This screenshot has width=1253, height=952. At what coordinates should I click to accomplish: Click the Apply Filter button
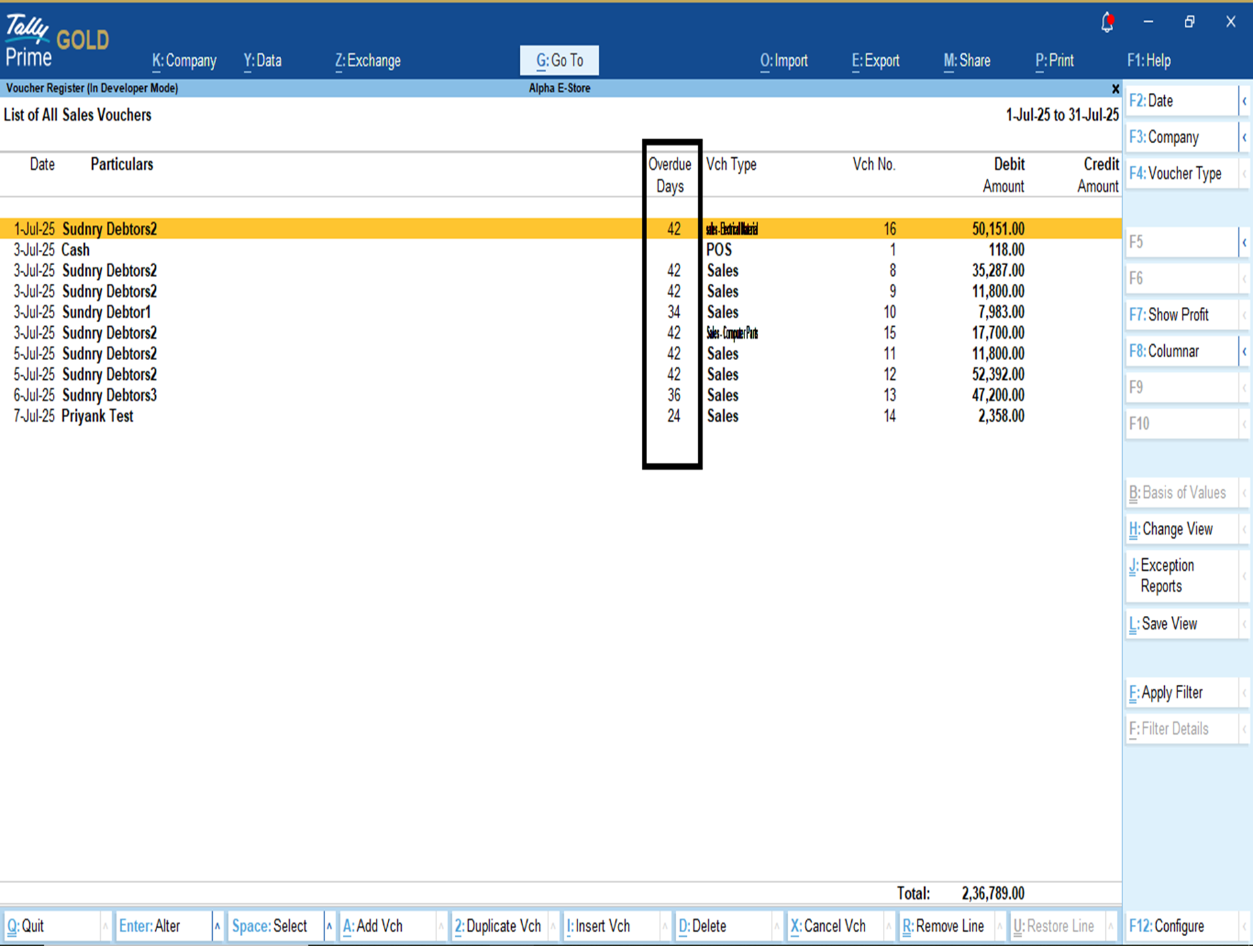[x=1182, y=693]
